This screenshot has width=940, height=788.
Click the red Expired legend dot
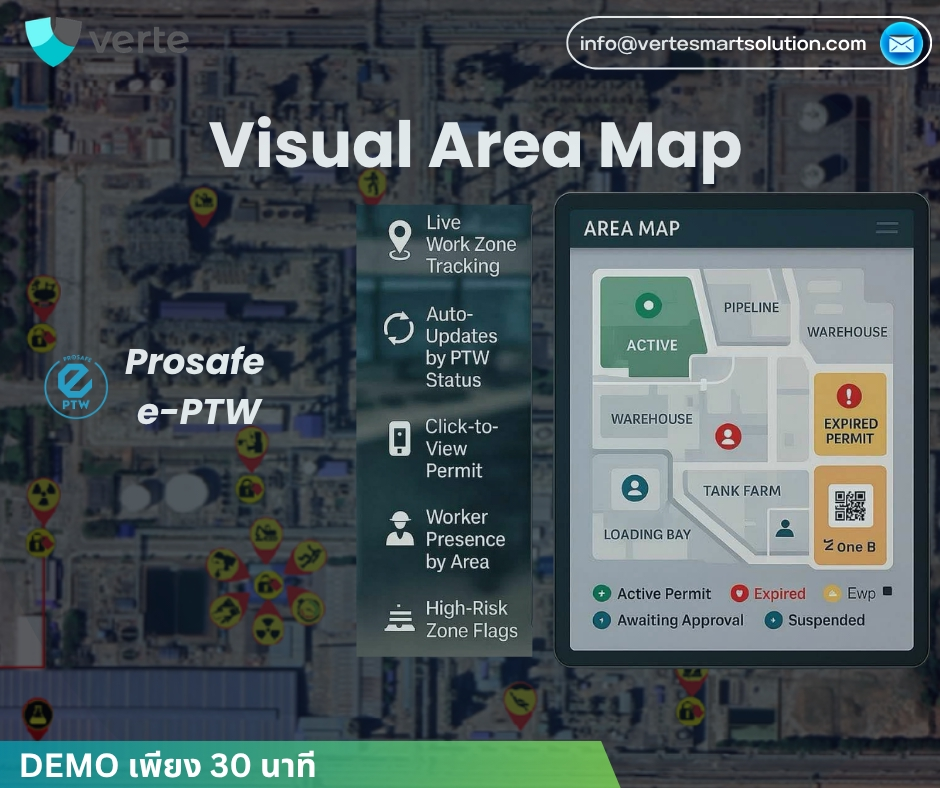tap(739, 594)
